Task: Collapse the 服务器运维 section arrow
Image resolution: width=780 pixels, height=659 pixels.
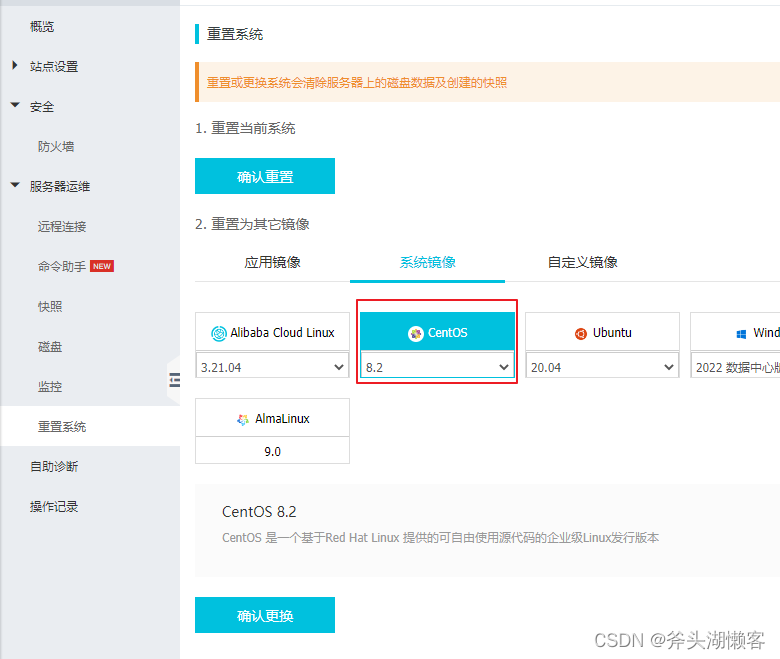Action: pyautogui.click(x=15, y=185)
